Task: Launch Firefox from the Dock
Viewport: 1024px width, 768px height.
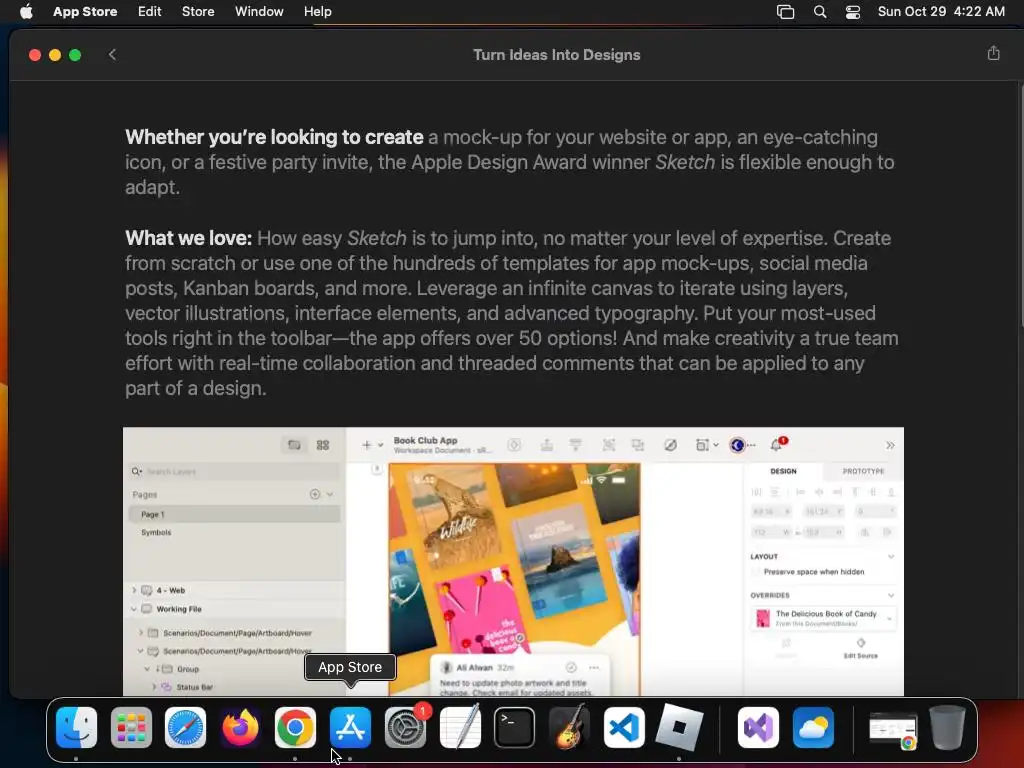Action: pos(240,727)
